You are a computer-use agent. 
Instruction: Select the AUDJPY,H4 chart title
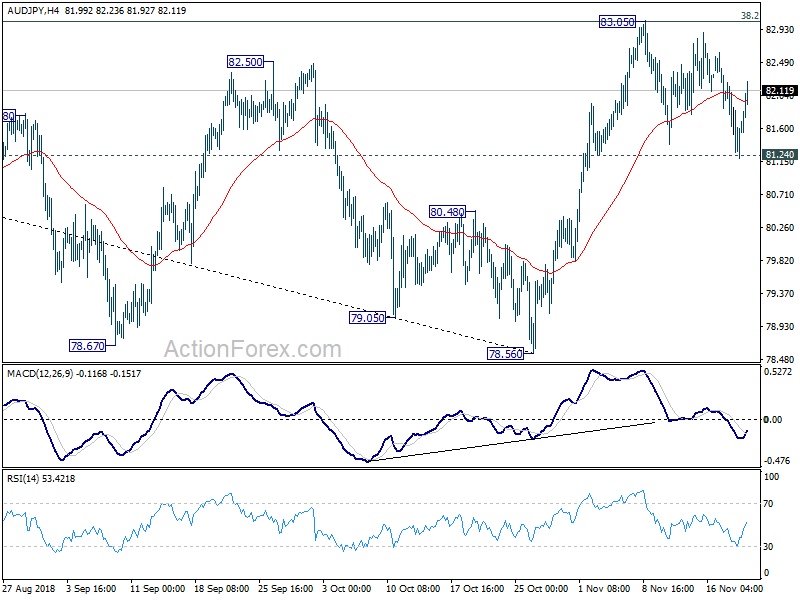(33, 10)
